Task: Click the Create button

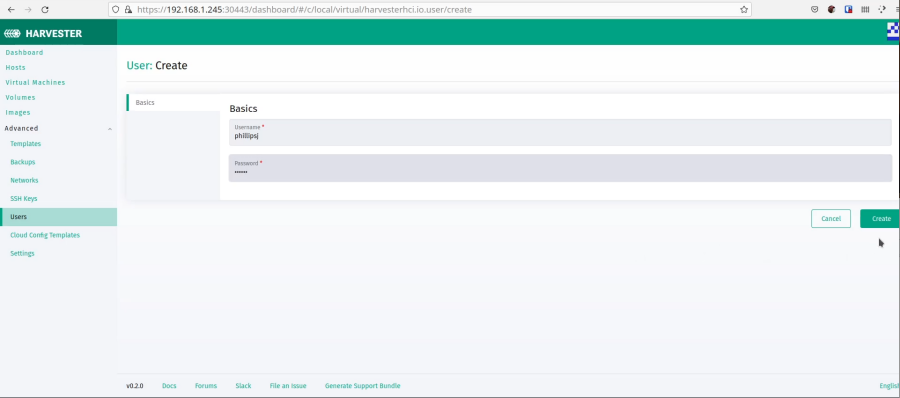Action: [x=880, y=218]
